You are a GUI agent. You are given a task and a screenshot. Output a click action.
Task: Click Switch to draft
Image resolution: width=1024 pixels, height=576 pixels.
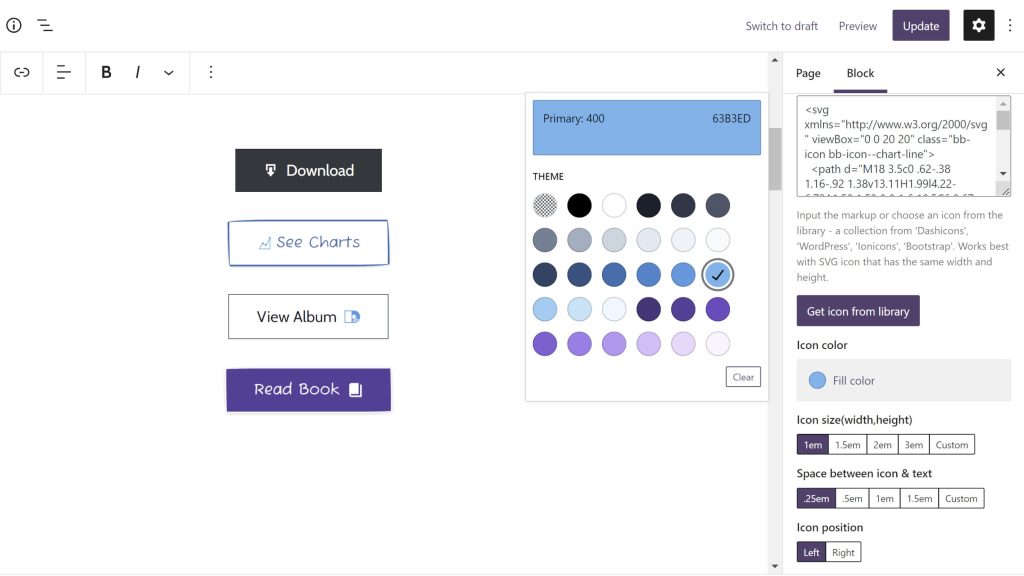tap(781, 25)
